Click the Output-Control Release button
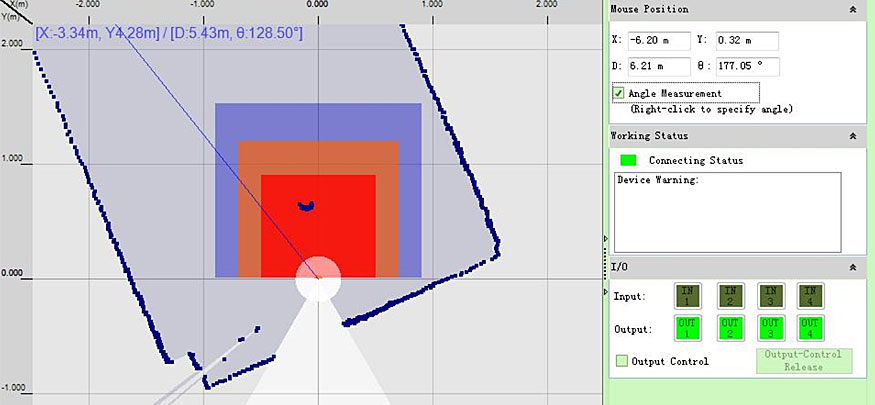Viewport: 875px width, 405px height. (803, 361)
